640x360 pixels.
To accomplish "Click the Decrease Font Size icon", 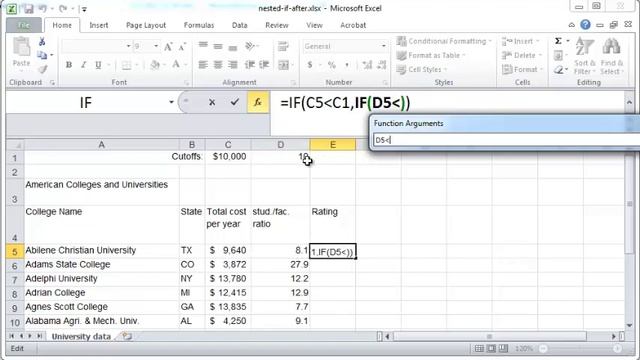I will tap(182, 47).
